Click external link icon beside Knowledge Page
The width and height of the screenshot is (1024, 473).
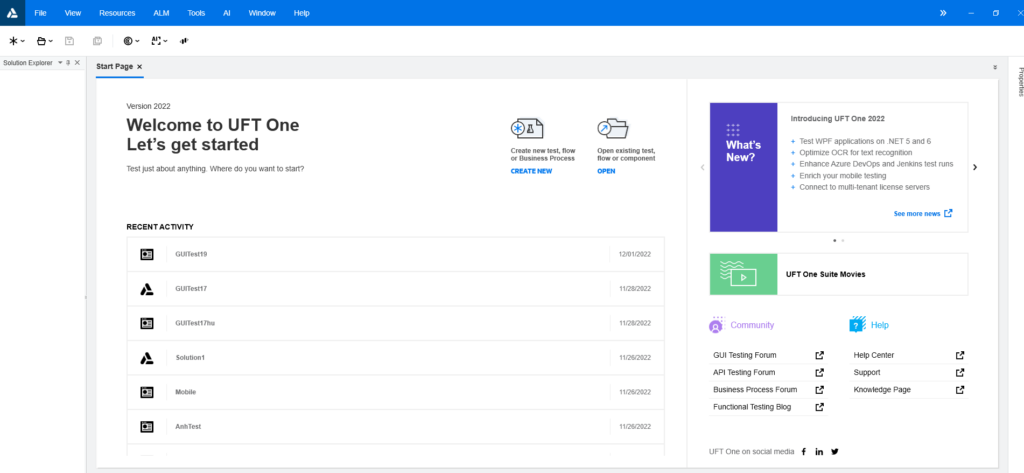(960, 389)
